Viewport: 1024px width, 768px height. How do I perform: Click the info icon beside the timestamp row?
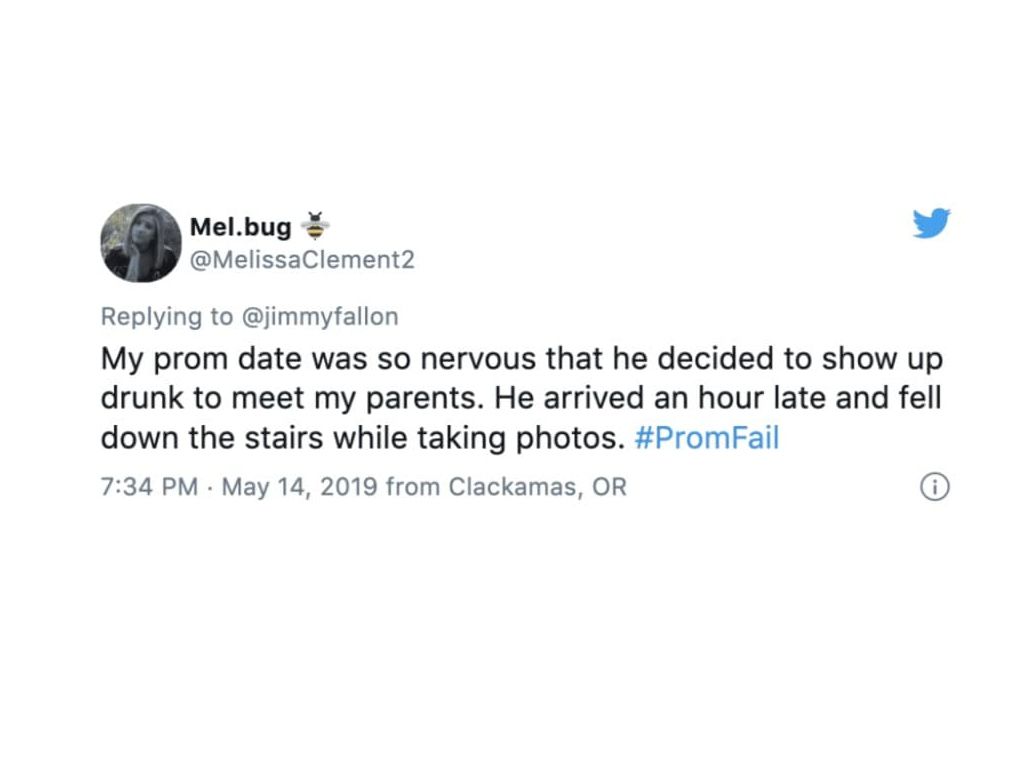click(x=933, y=487)
